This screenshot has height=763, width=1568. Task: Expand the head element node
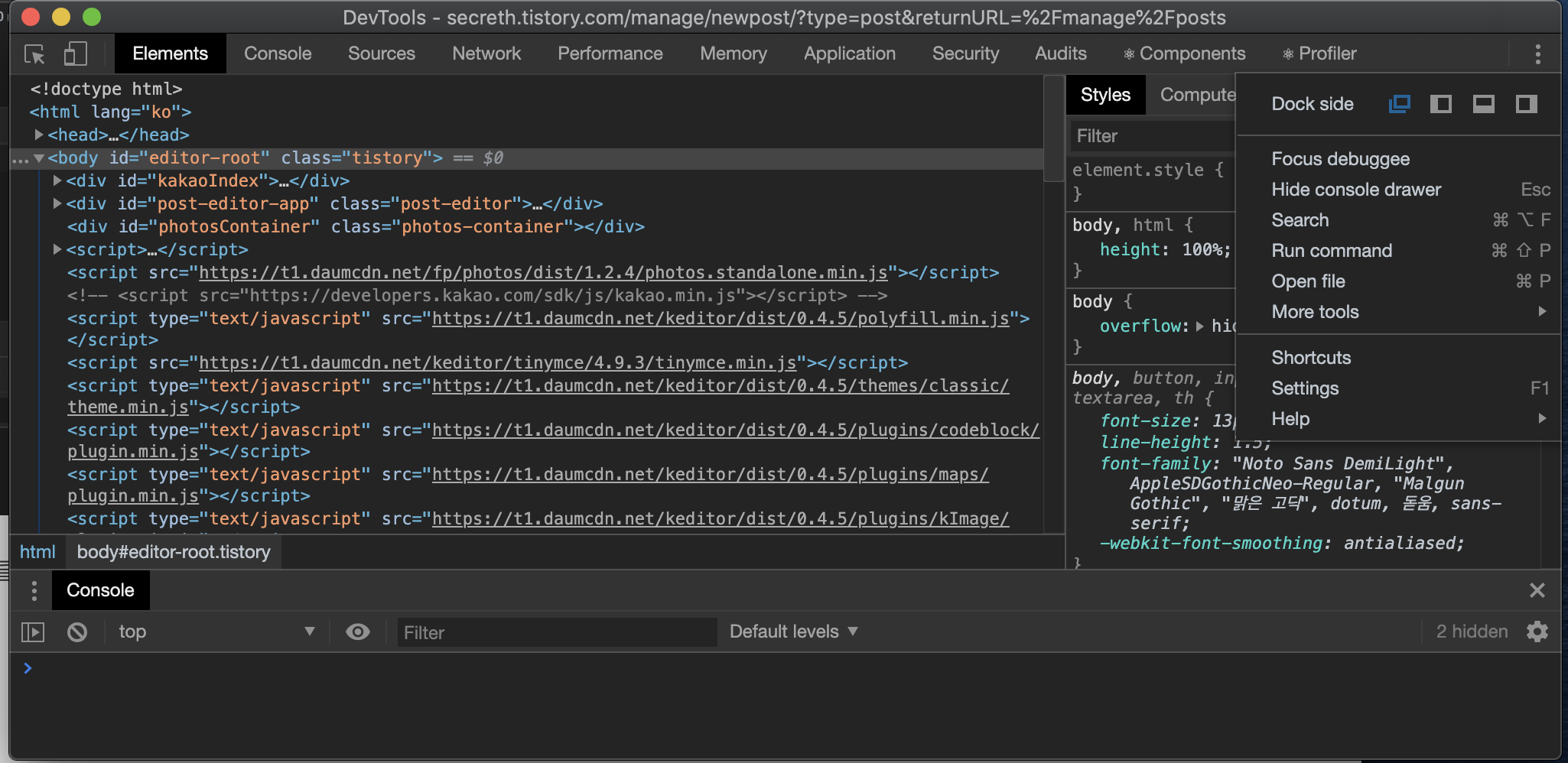pyautogui.click(x=38, y=135)
